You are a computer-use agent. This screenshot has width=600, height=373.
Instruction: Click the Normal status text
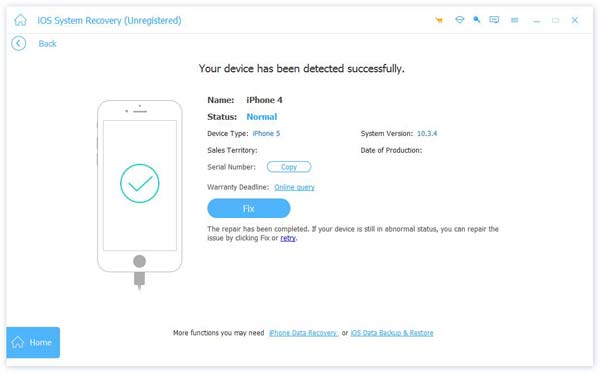[262, 117]
